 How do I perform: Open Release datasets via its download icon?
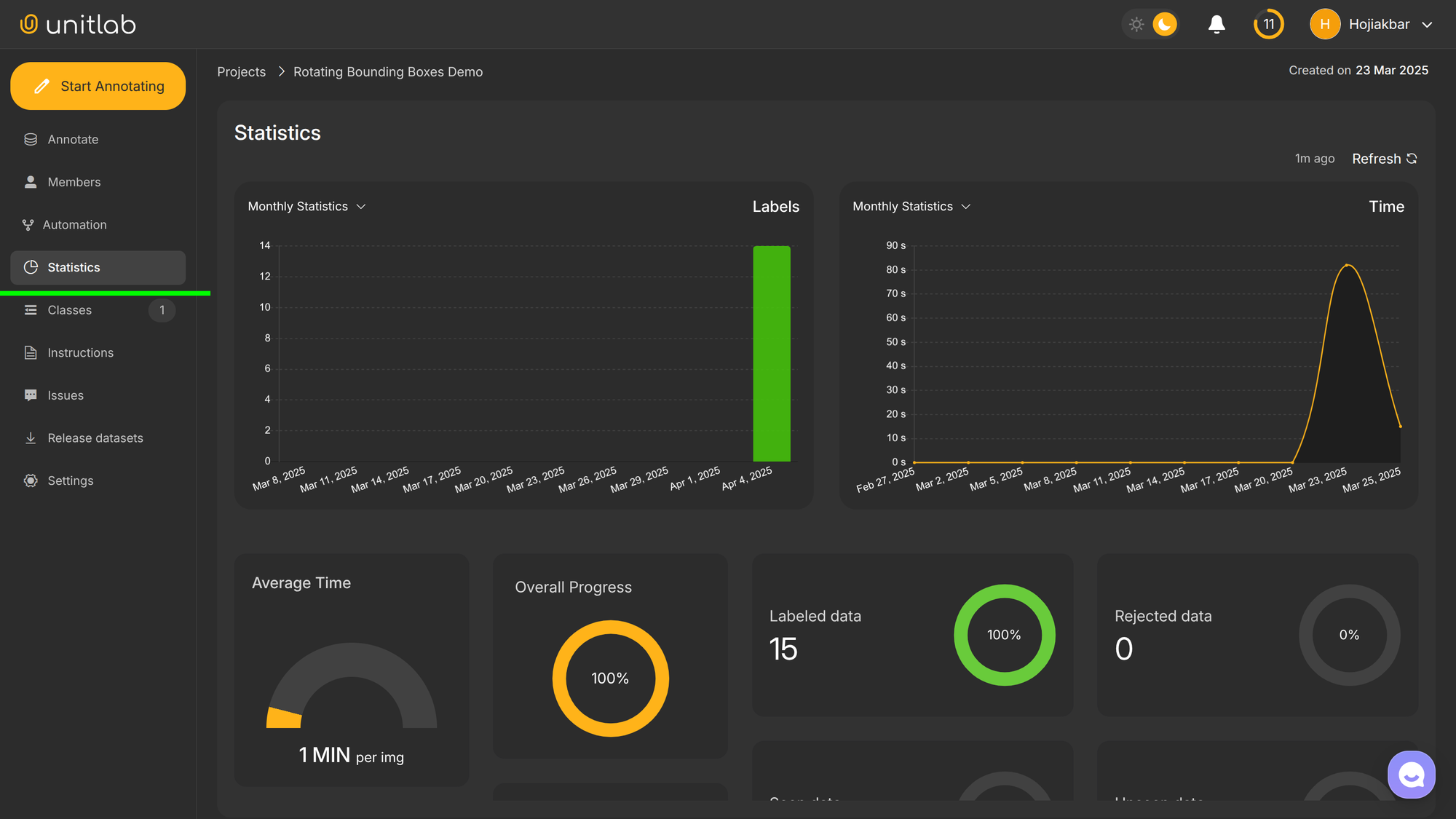coord(30,438)
